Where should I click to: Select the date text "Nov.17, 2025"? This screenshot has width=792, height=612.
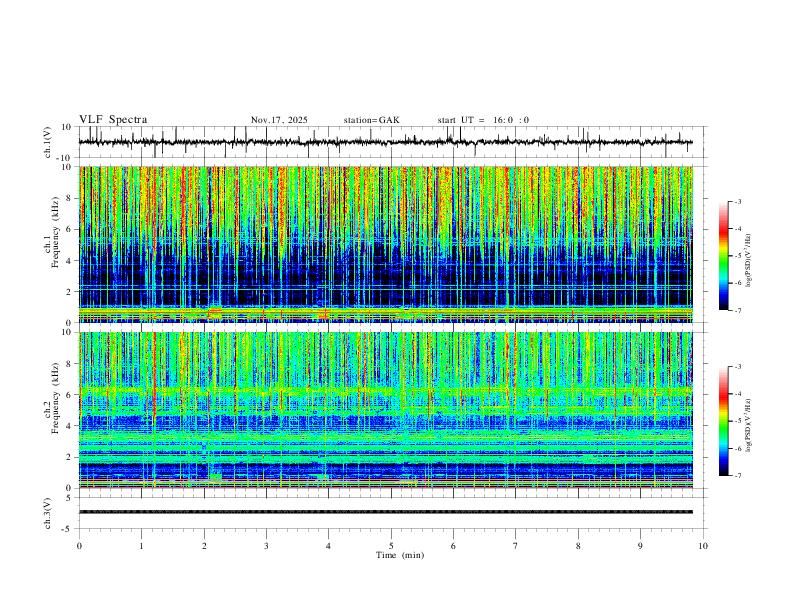(279, 120)
